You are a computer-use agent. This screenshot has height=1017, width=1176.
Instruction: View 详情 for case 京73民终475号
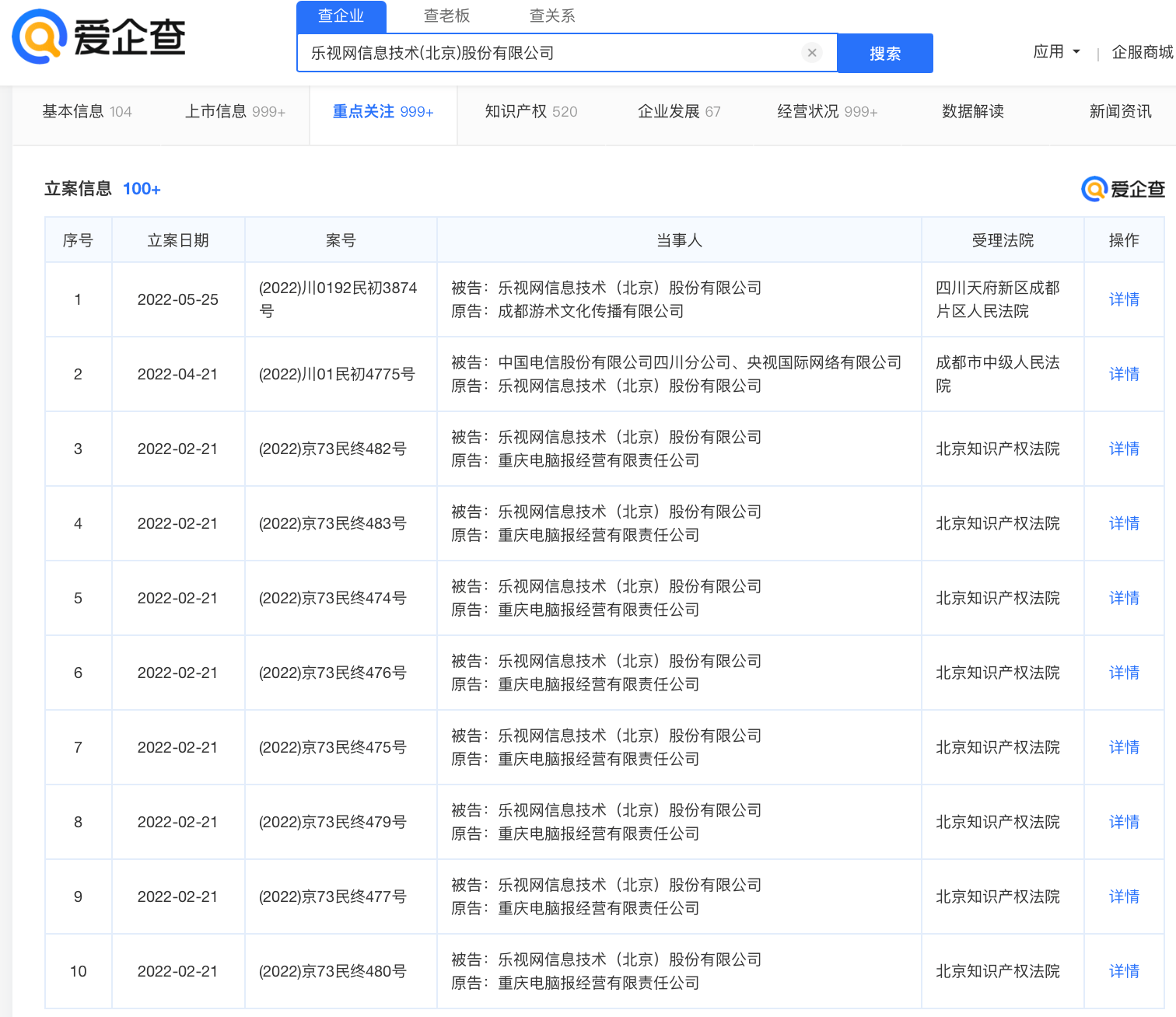click(1124, 748)
